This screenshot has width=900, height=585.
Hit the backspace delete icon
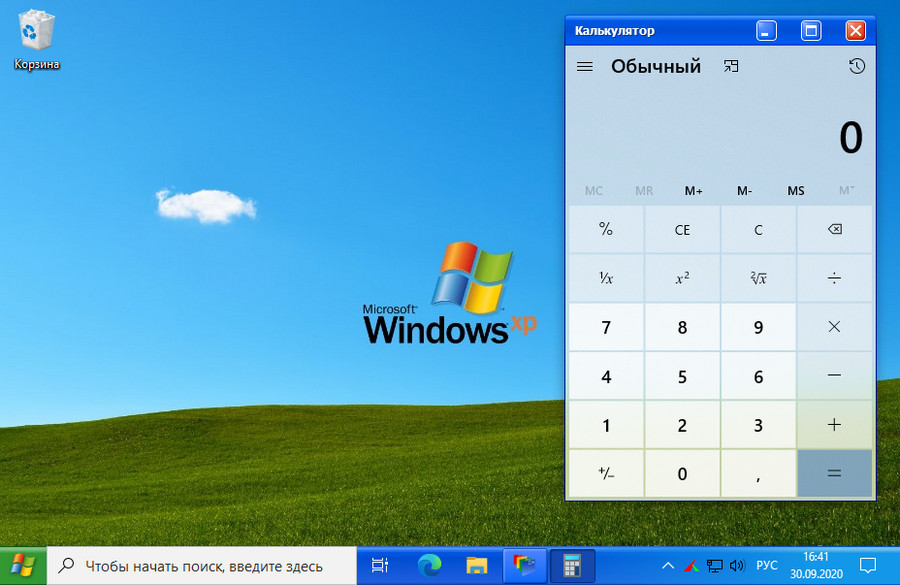[835, 230]
